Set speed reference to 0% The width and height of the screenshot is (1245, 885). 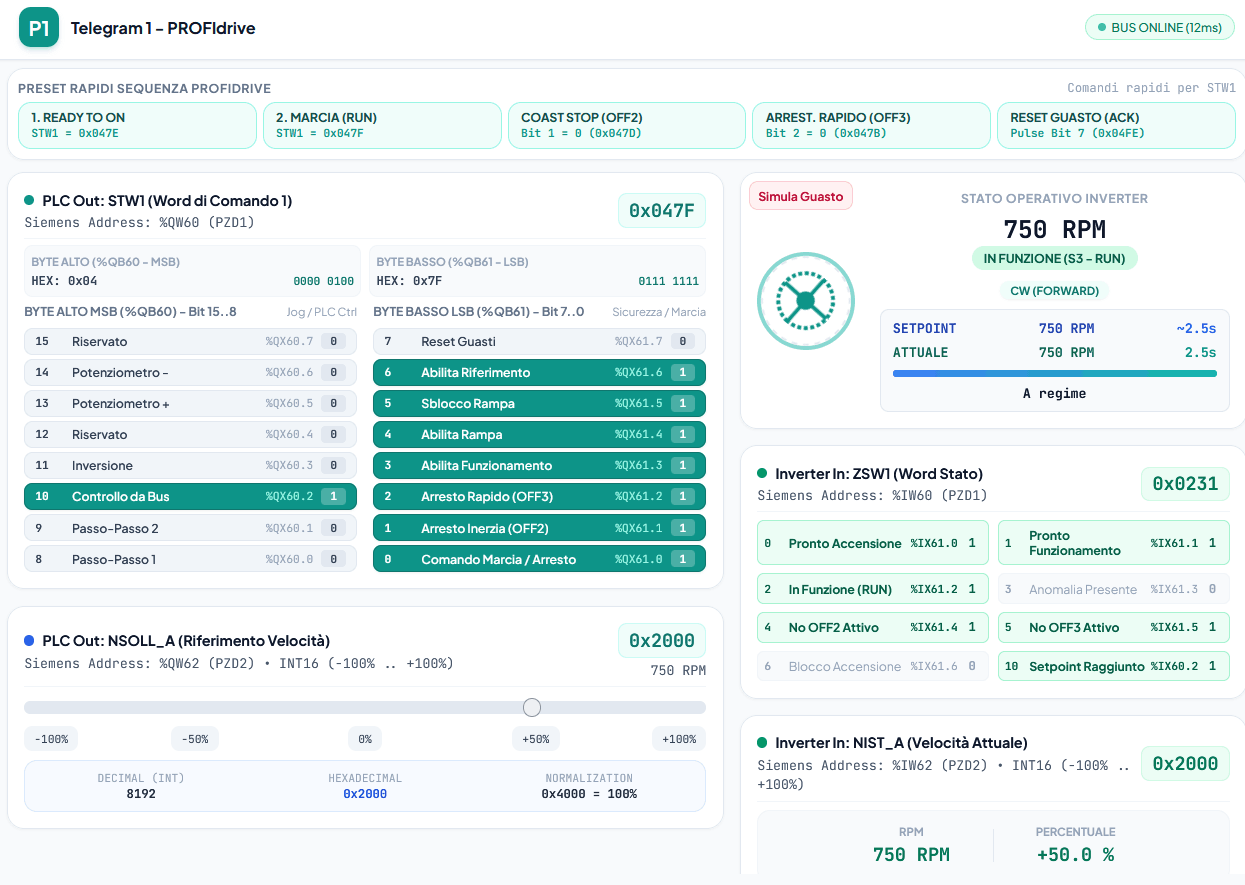(x=365, y=739)
